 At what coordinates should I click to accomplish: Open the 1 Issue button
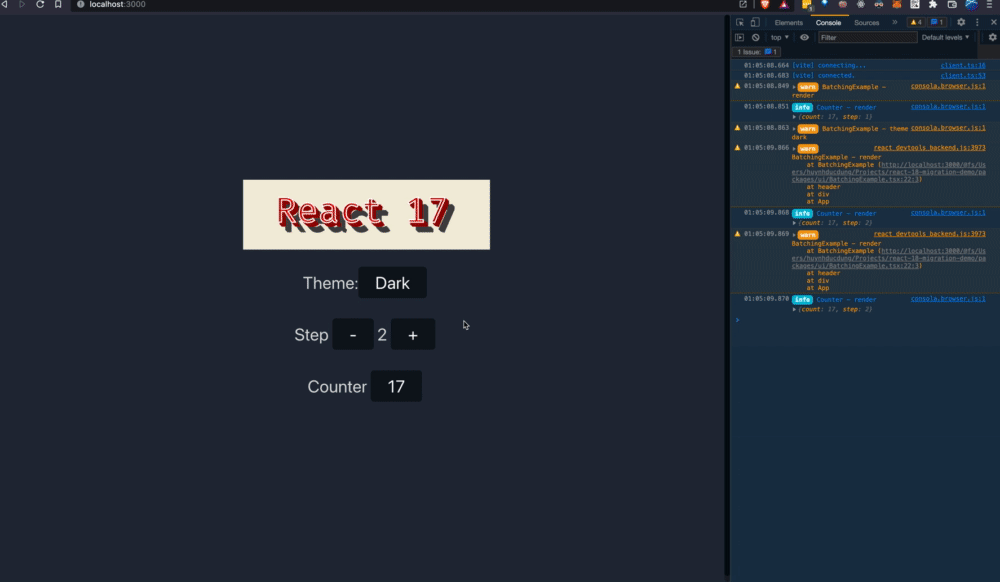pos(756,52)
